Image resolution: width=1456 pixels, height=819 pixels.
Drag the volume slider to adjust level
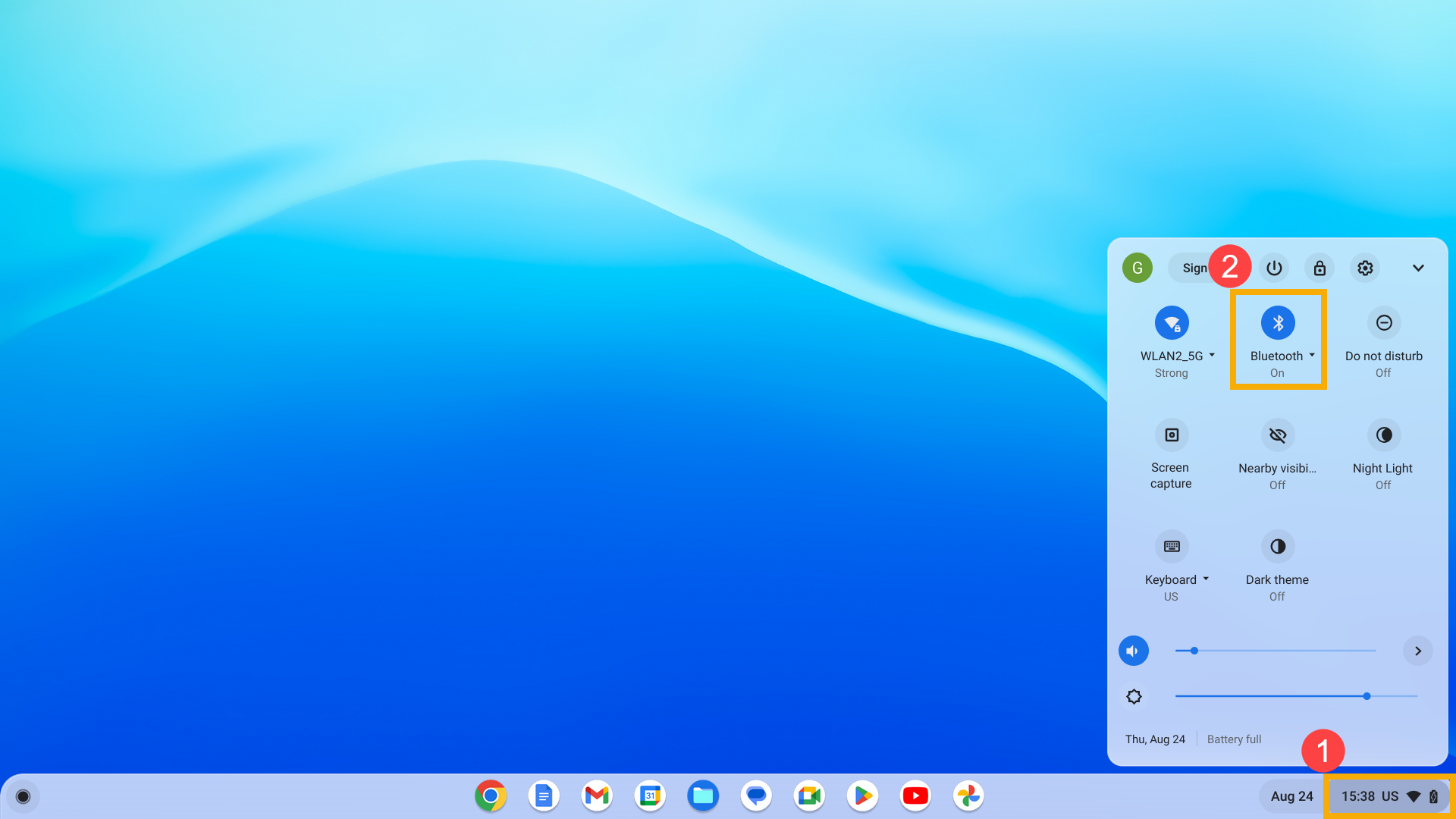pyautogui.click(x=1193, y=651)
